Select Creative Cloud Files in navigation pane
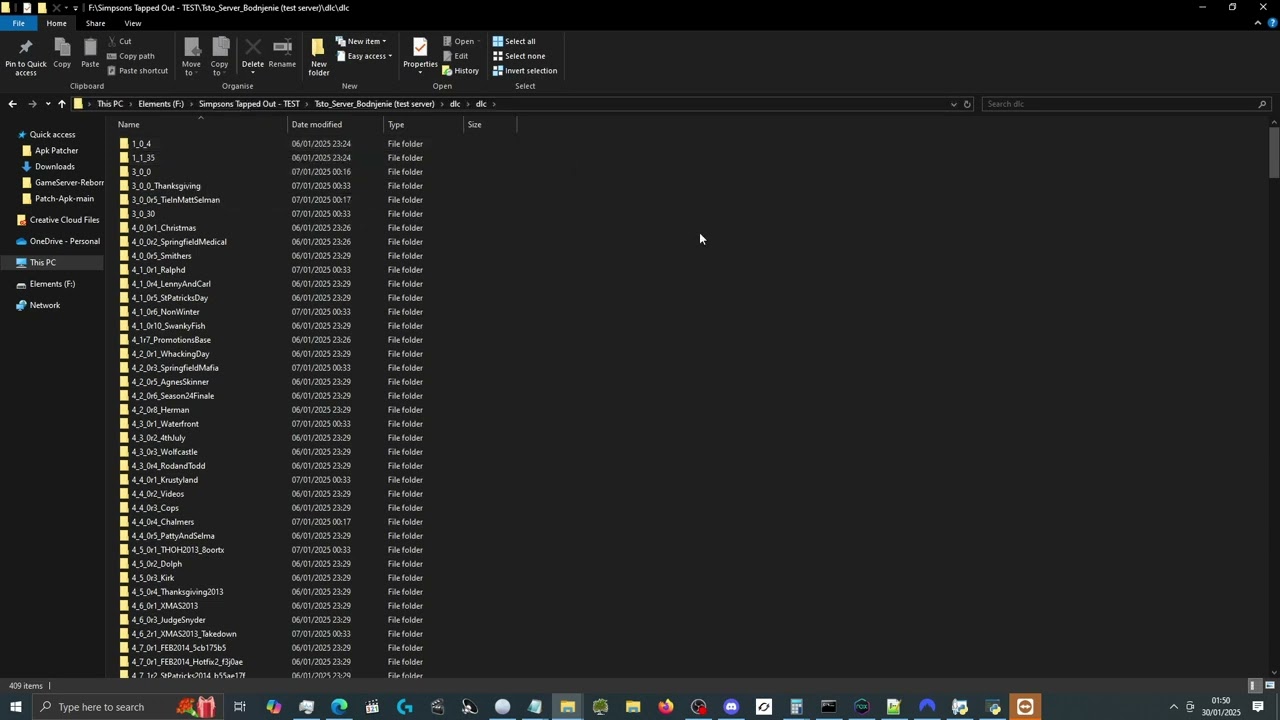 pyautogui.click(x=64, y=220)
